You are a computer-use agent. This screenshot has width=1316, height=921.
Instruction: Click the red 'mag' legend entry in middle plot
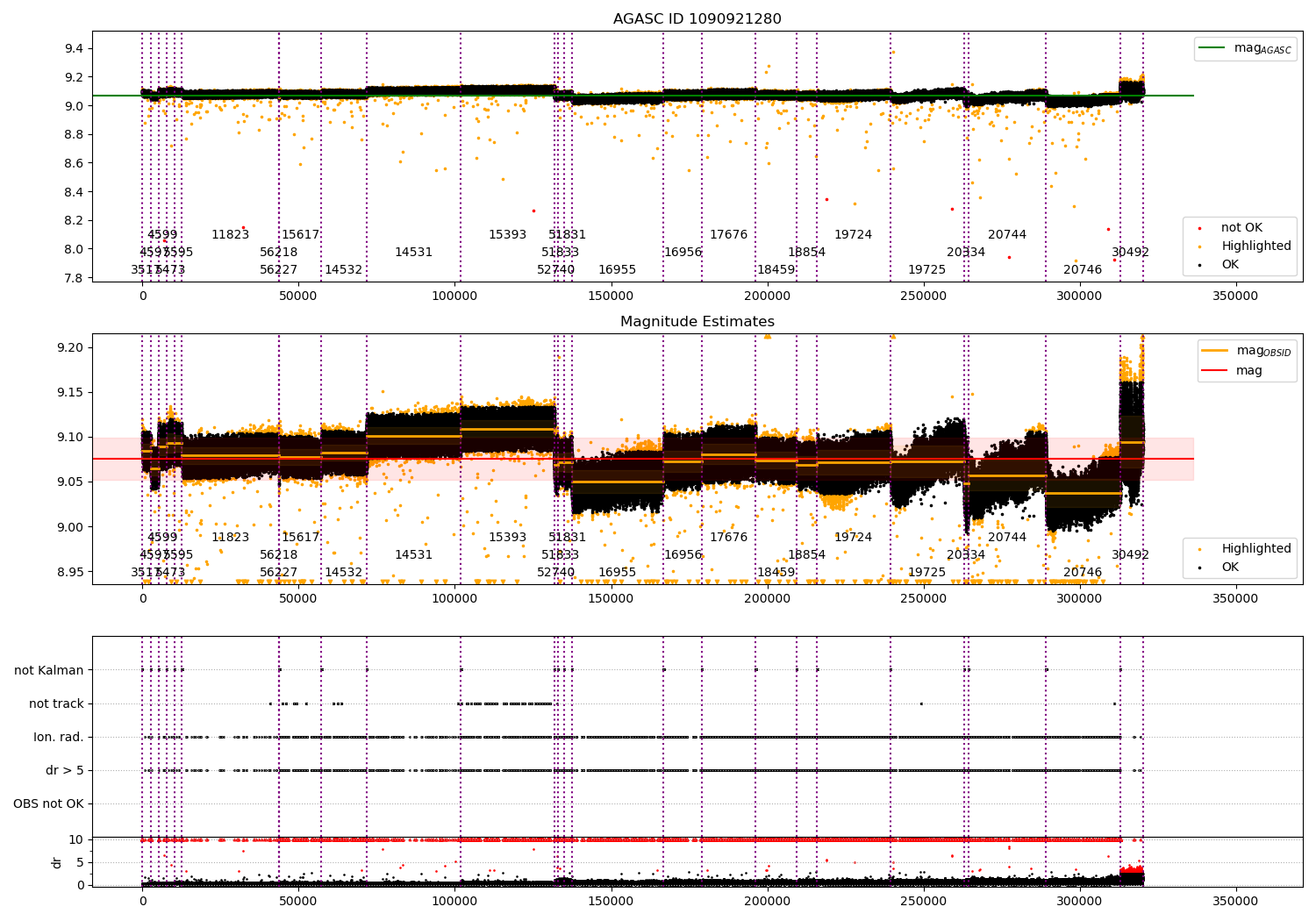[1233, 370]
